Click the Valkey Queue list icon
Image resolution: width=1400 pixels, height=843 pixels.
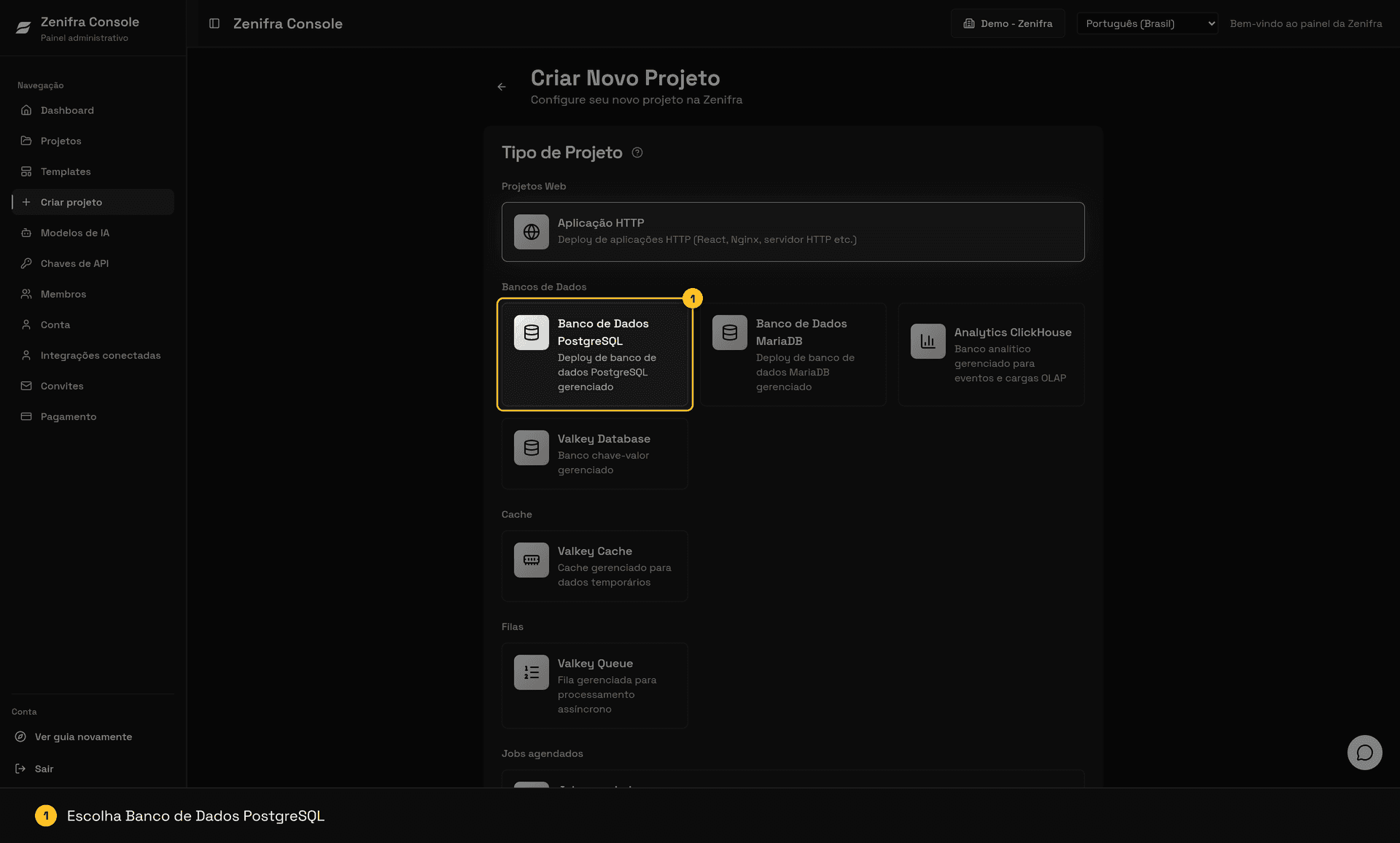pos(532,672)
